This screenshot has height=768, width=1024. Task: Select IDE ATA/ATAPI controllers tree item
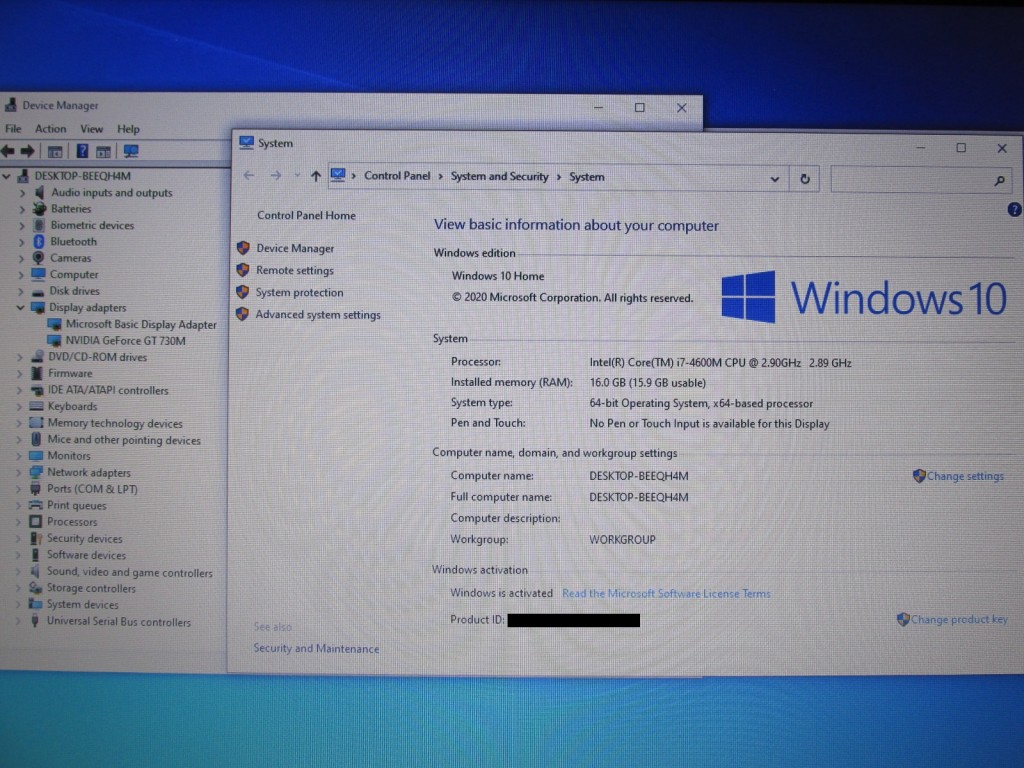(x=108, y=390)
